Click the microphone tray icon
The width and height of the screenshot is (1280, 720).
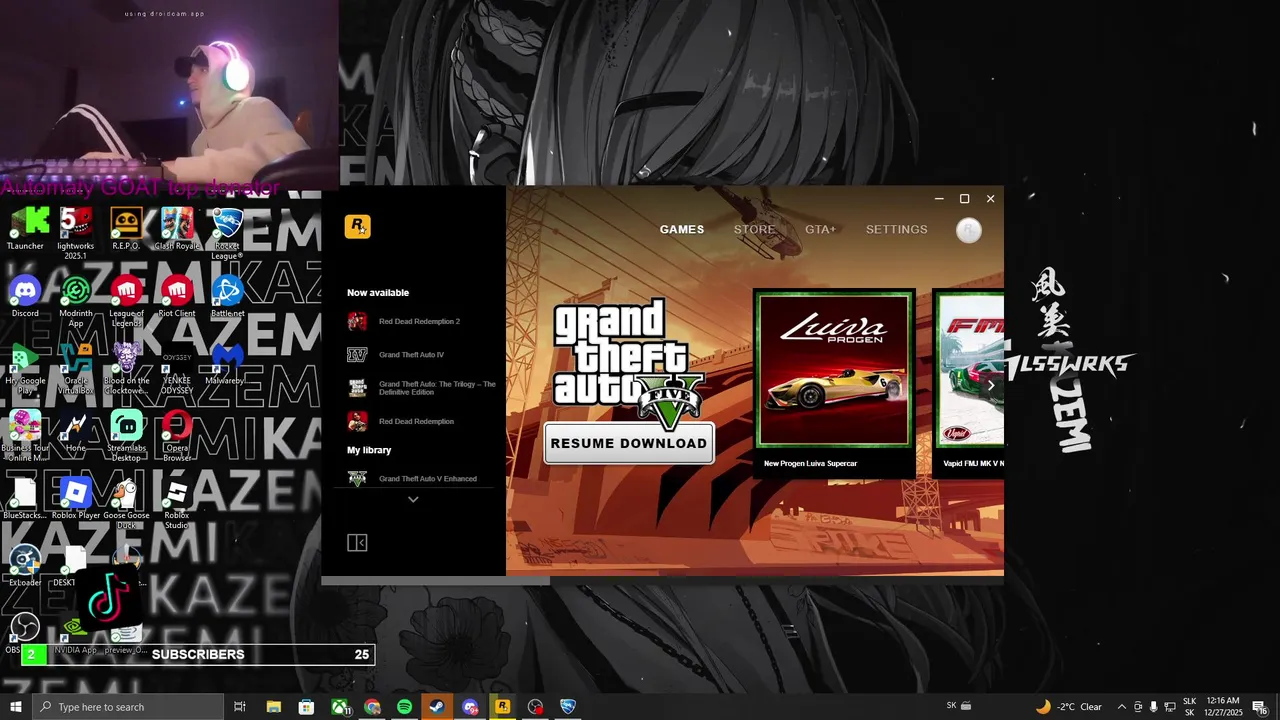[1153, 707]
